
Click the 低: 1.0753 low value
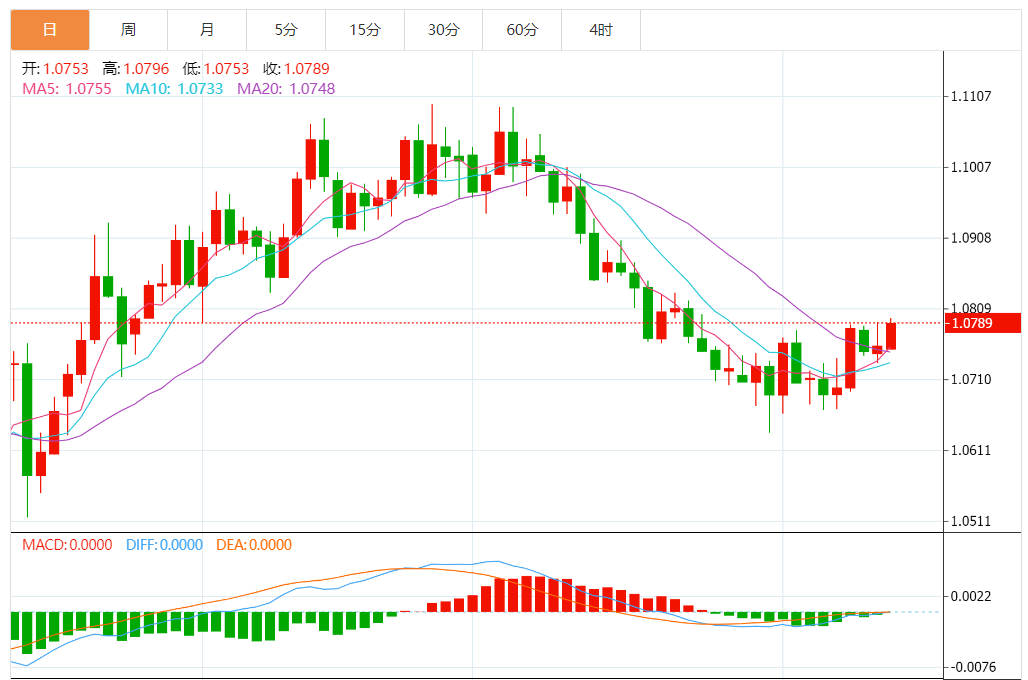click(x=216, y=69)
